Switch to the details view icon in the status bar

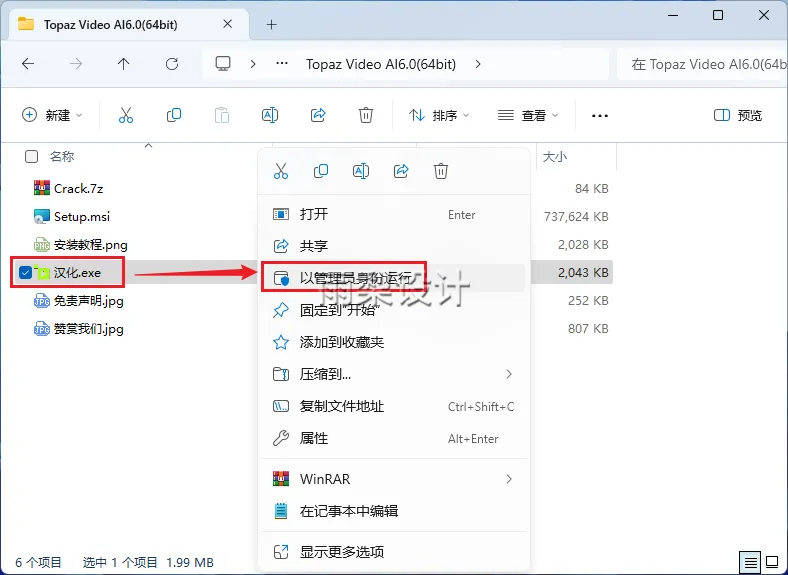pos(750,562)
